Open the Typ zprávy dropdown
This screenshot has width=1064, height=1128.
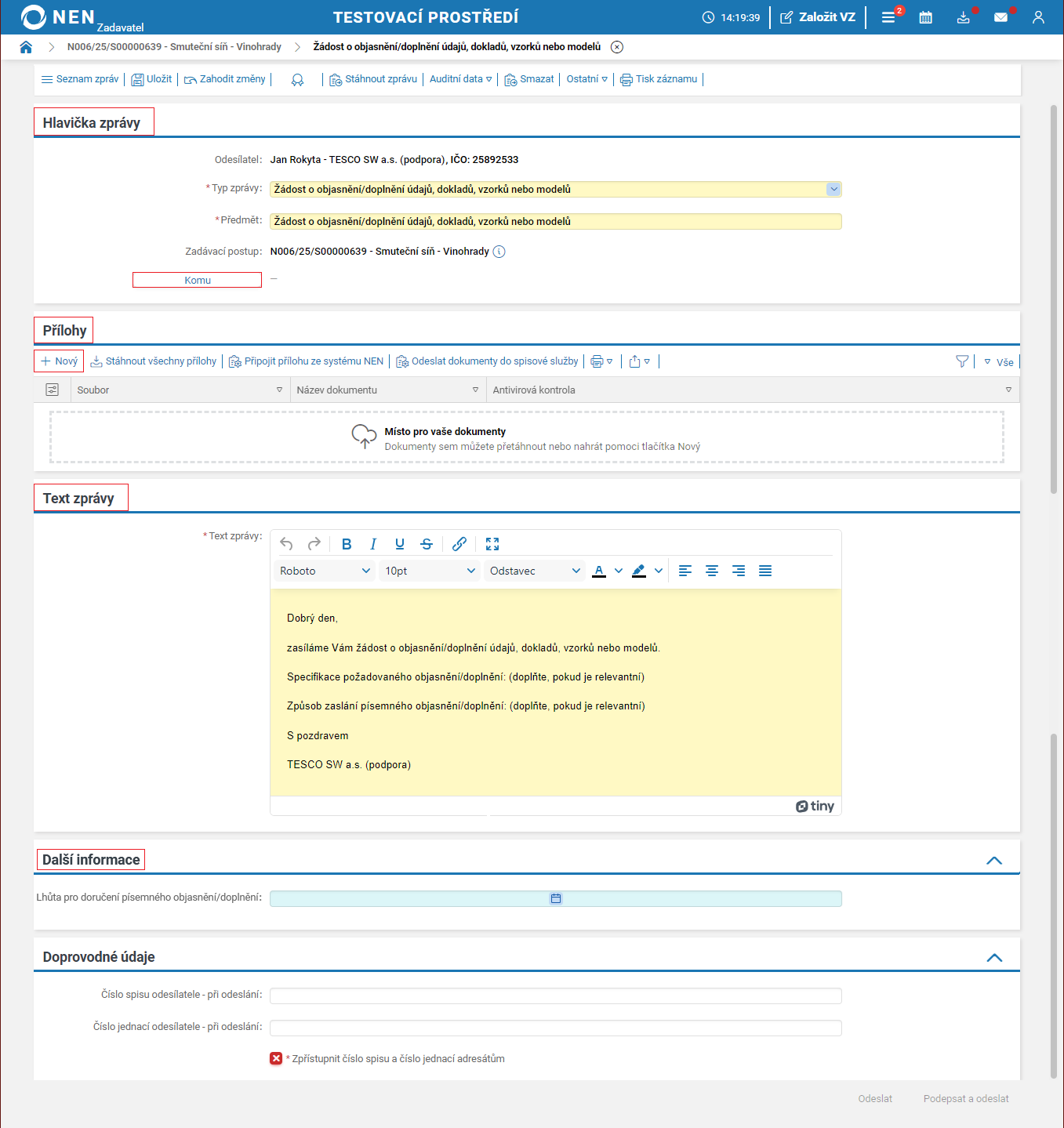pyautogui.click(x=833, y=190)
